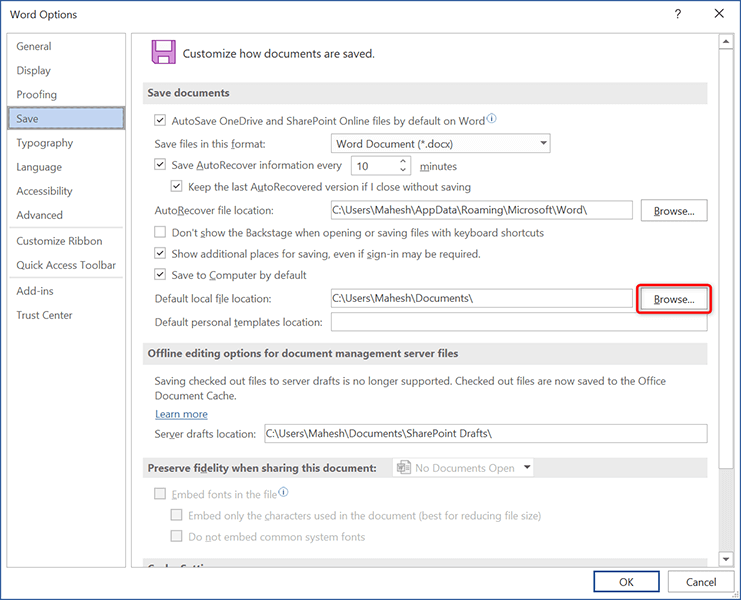Click the save floppy disk icon

tap(163, 52)
